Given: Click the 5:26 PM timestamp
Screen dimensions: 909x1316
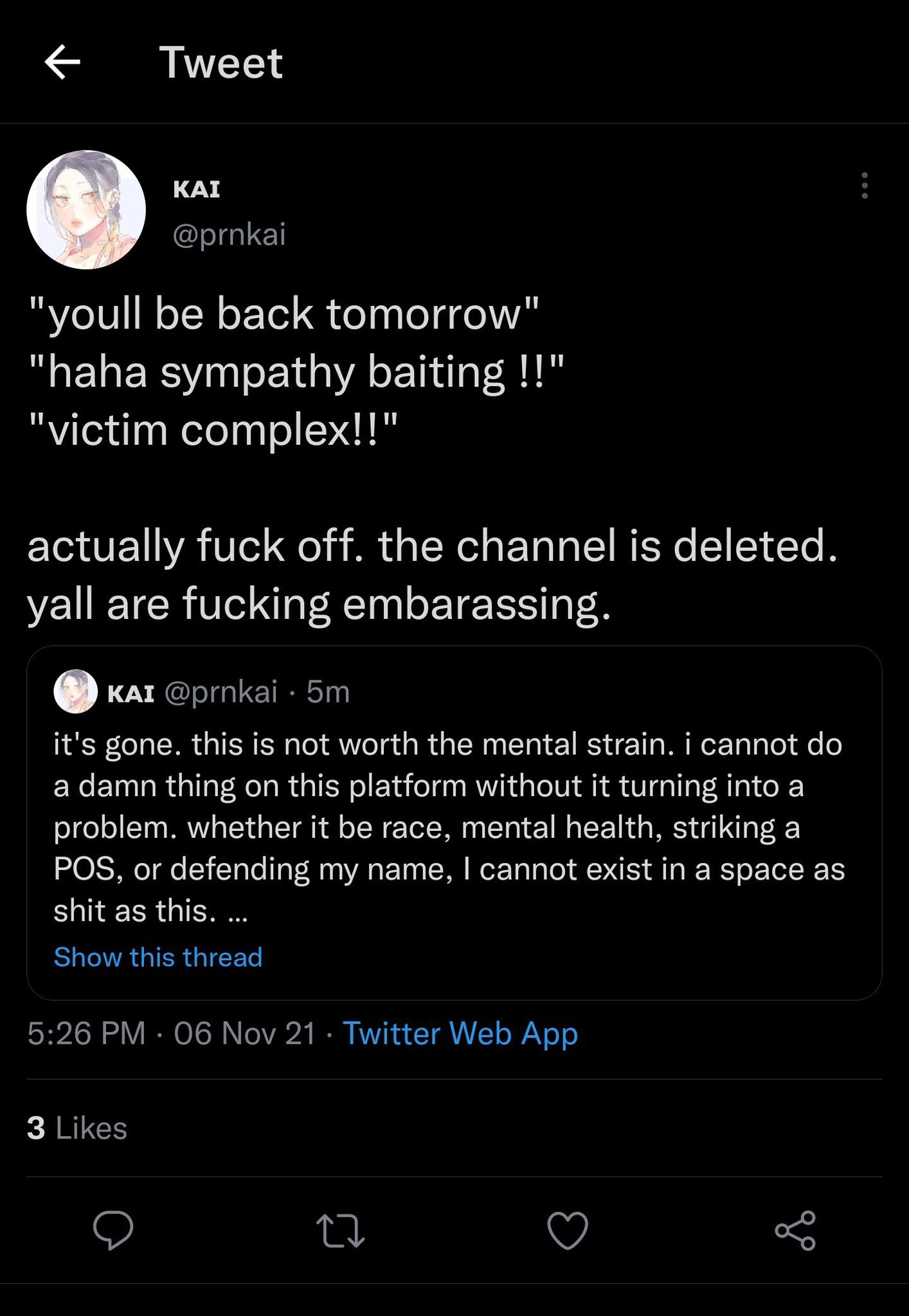Looking at the screenshot, I should [x=86, y=1033].
